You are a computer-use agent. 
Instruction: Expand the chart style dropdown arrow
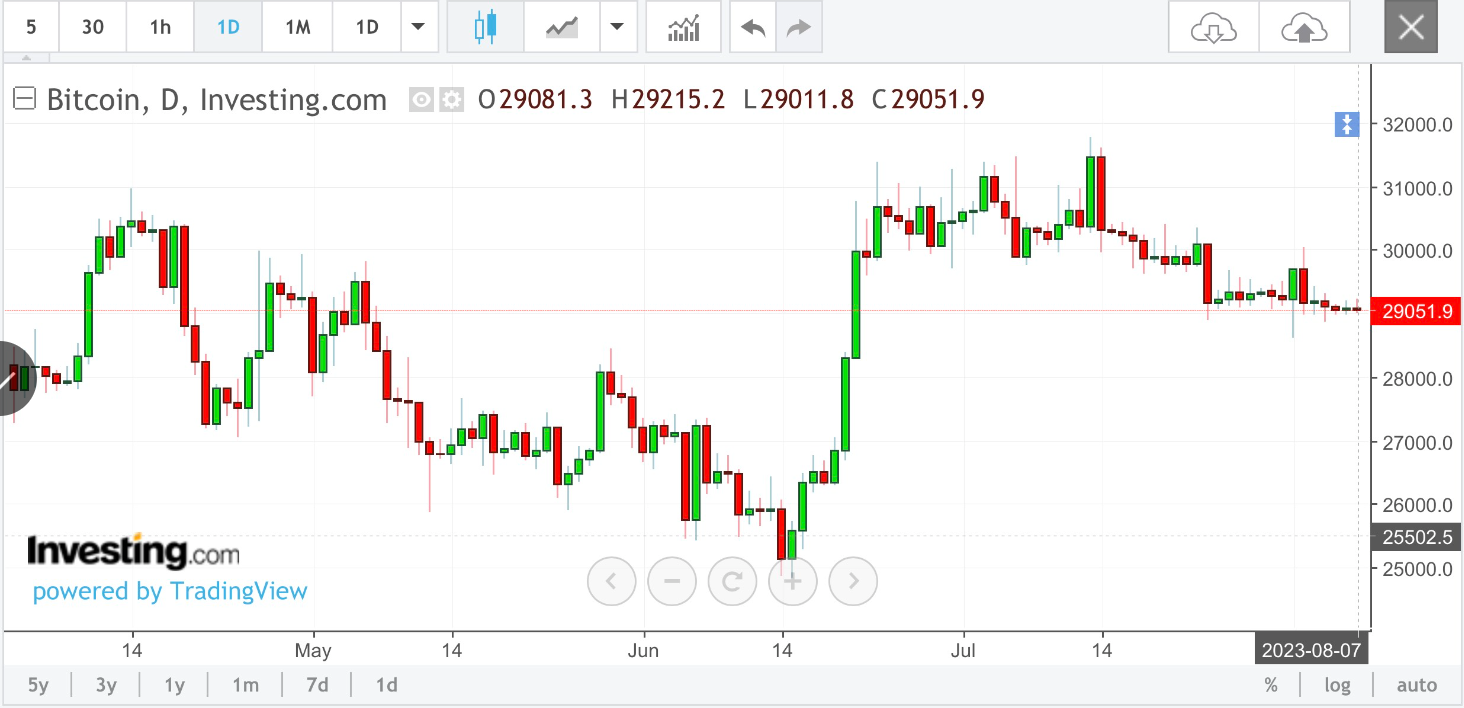coord(618,27)
